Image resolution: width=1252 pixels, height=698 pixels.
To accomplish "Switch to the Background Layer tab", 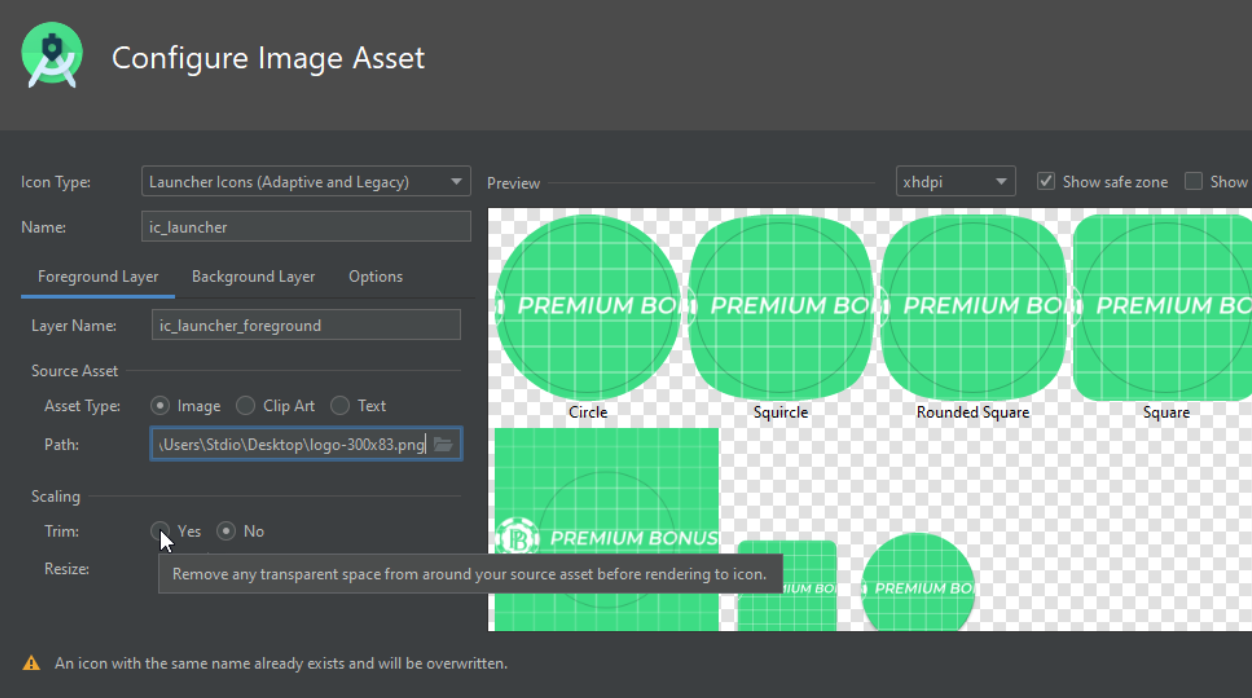I will (x=253, y=277).
